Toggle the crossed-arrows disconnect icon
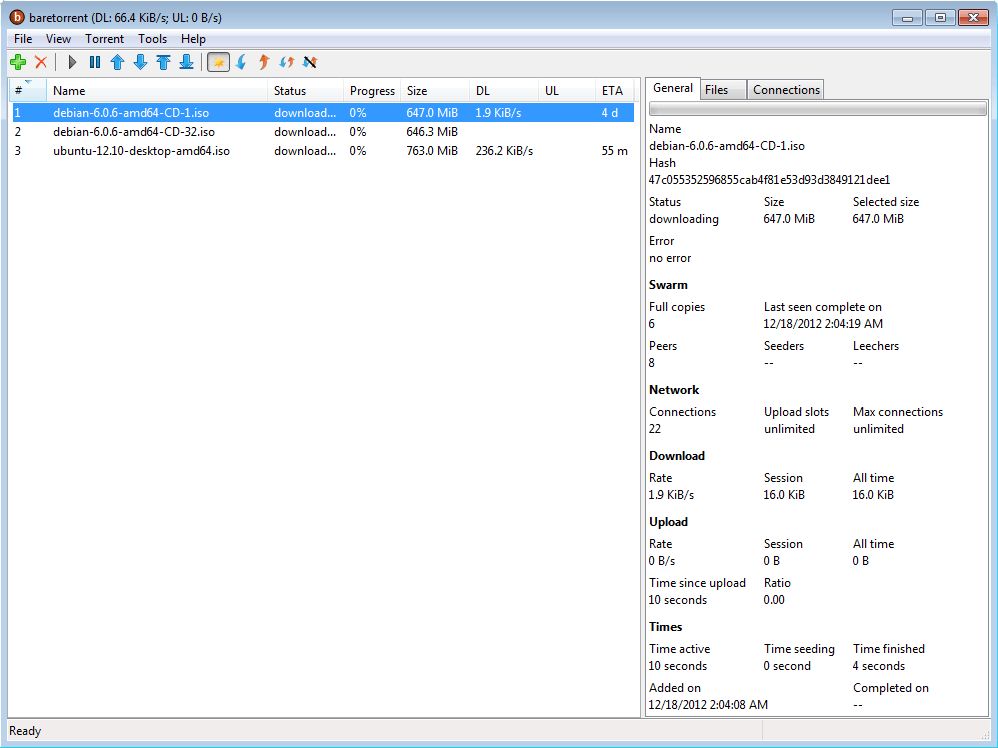 coord(310,62)
